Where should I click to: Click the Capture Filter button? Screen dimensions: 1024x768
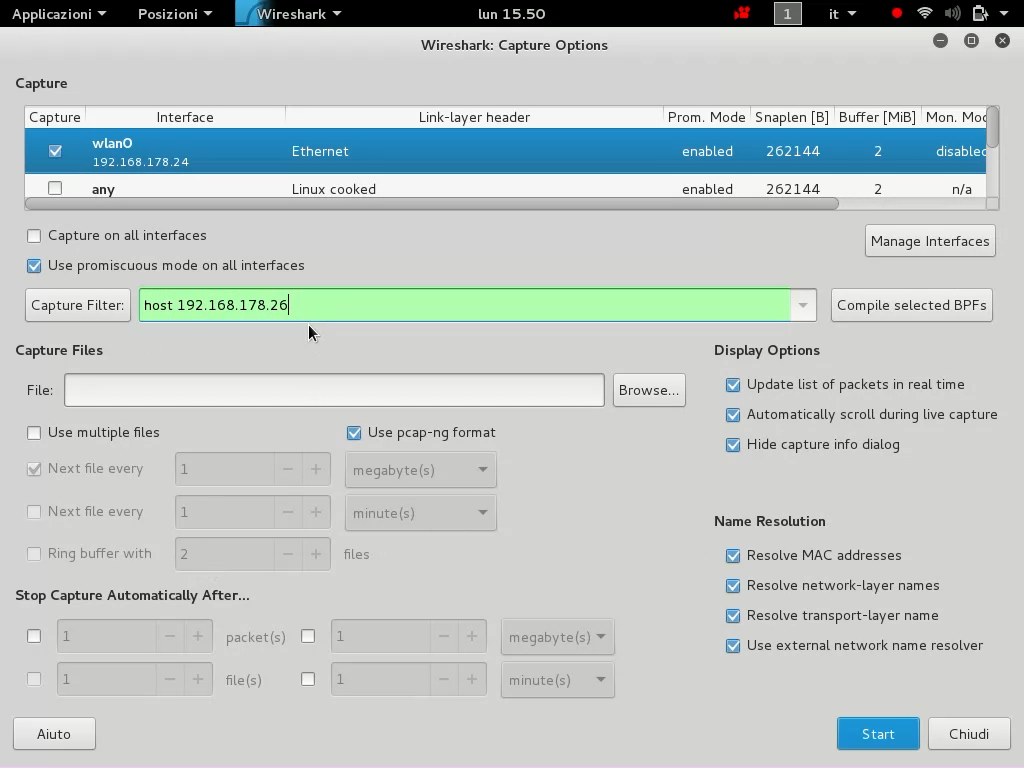point(78,305)
